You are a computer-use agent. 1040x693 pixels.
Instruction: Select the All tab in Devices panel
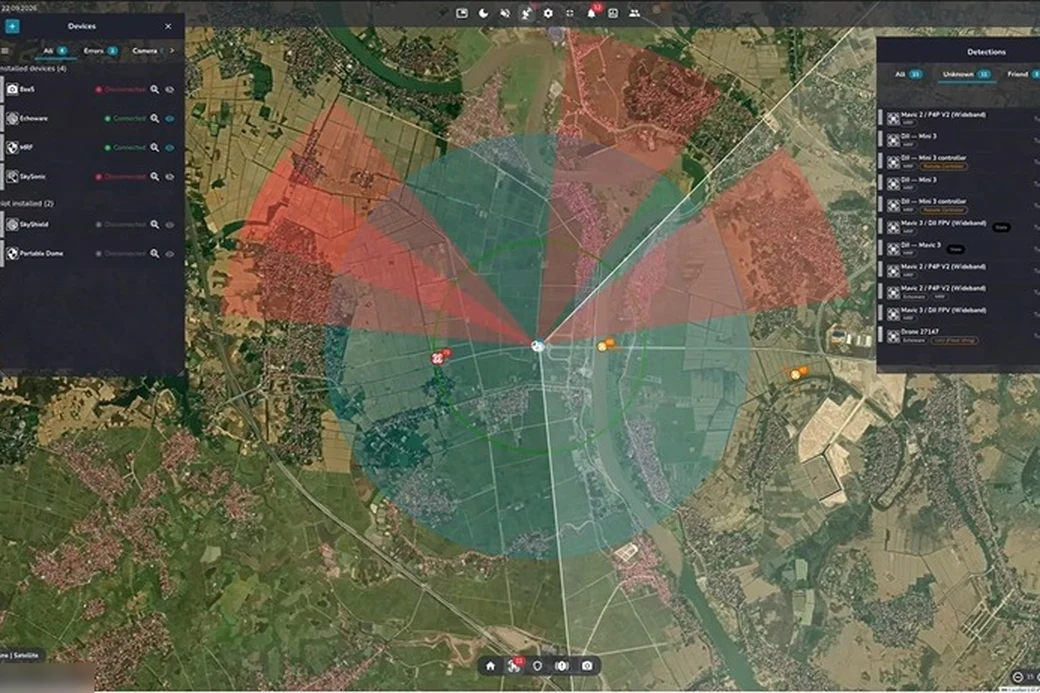pyautogui.click(x=55, y=51)
